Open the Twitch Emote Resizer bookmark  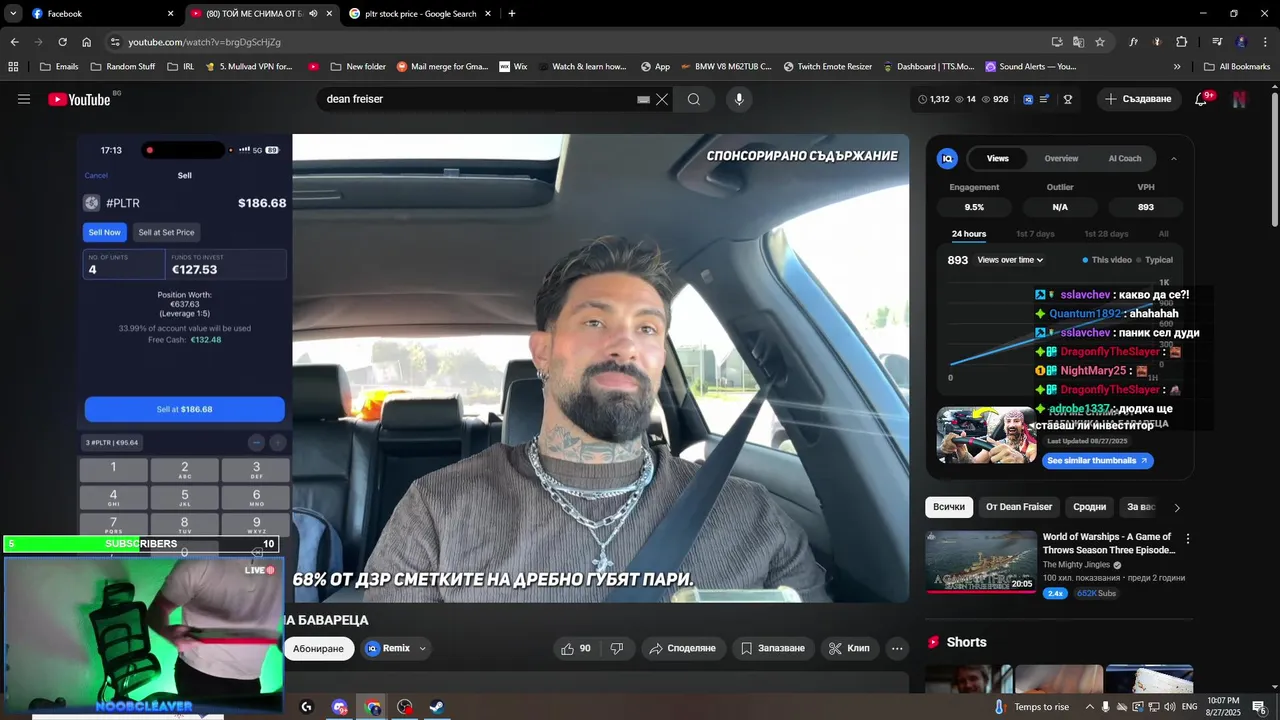[827, 67]
